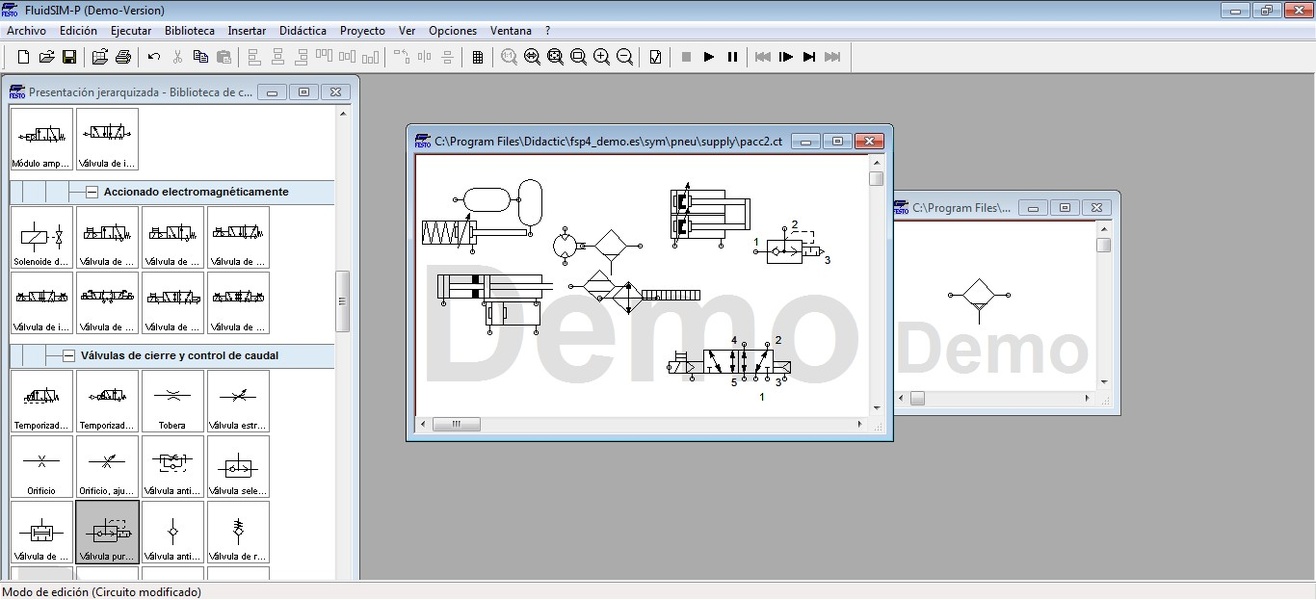Open the Ejecutar menu
The image size is (1316, 600).
click(131, 31)
